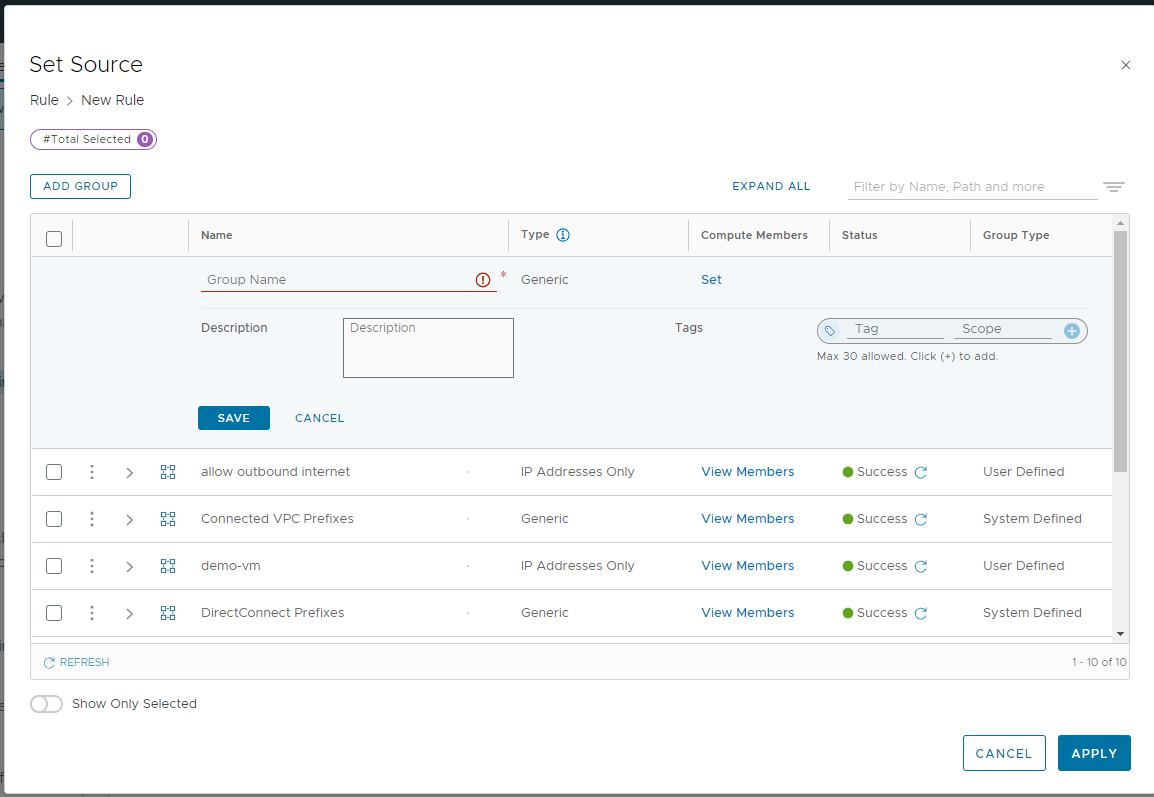Expand the allow outbound internet row
1154x797 pixels.
129,472
